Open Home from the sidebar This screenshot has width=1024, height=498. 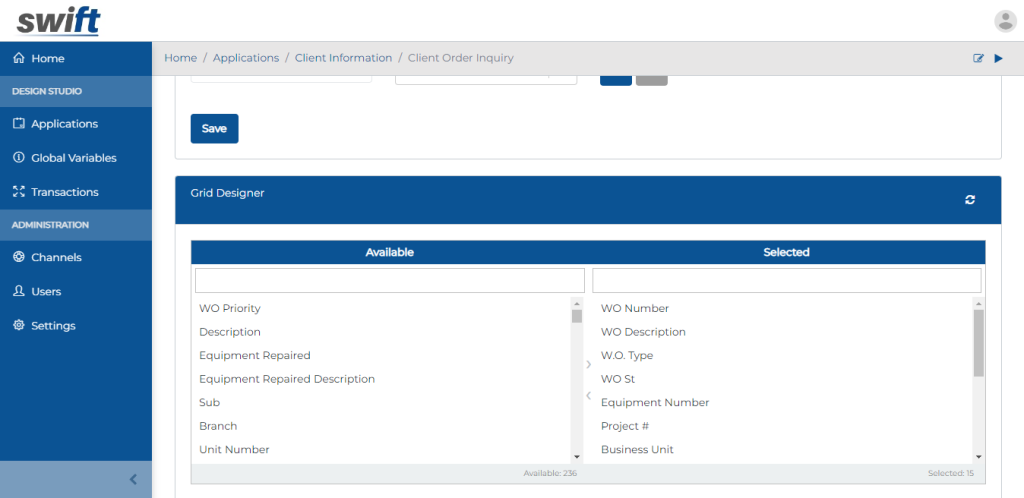[x=47, y=58]
